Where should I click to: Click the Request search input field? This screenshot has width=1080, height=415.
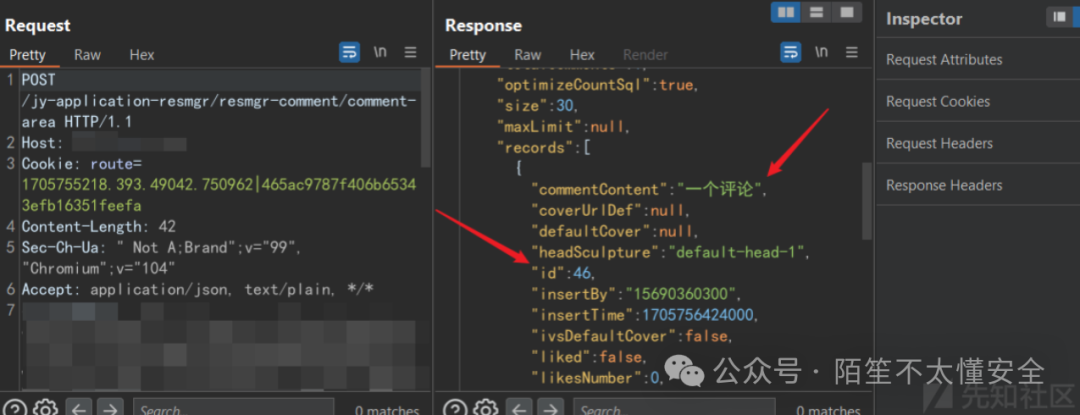coord(233,407)
